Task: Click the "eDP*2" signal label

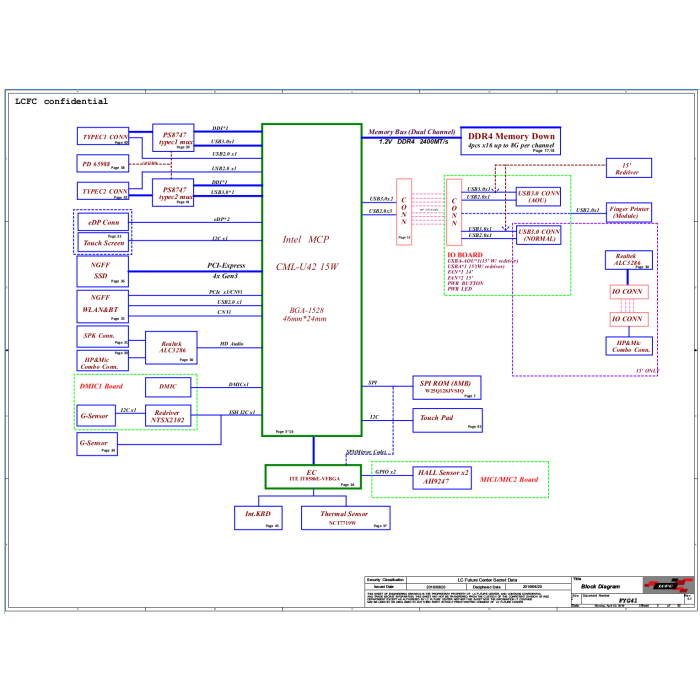Action: pos(221,219)
